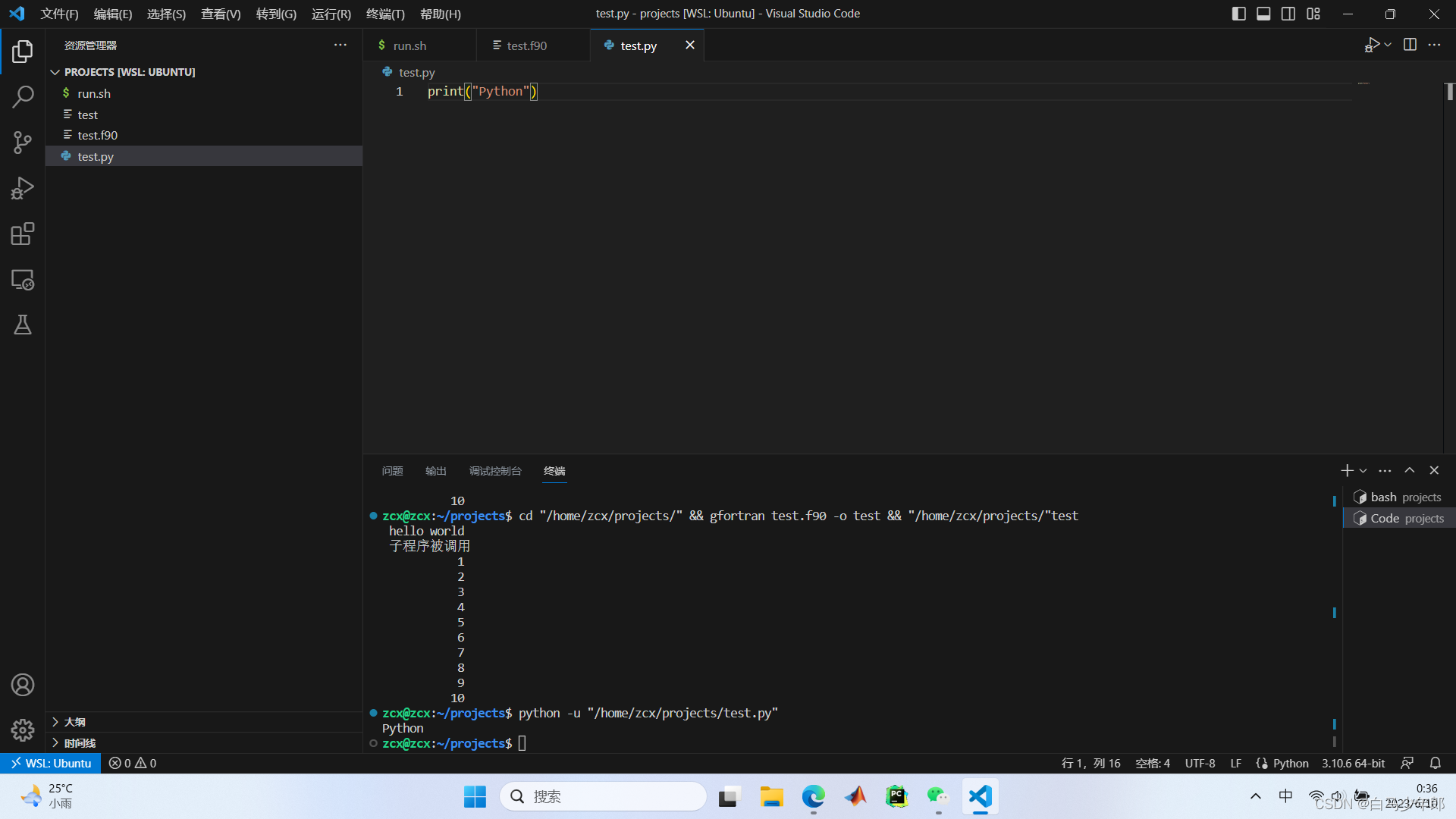Image resolution: width=1456 pixels, height=819 pixels.
Task: Change encoding via UTF-8 status item
Action: click(1200, 763)
